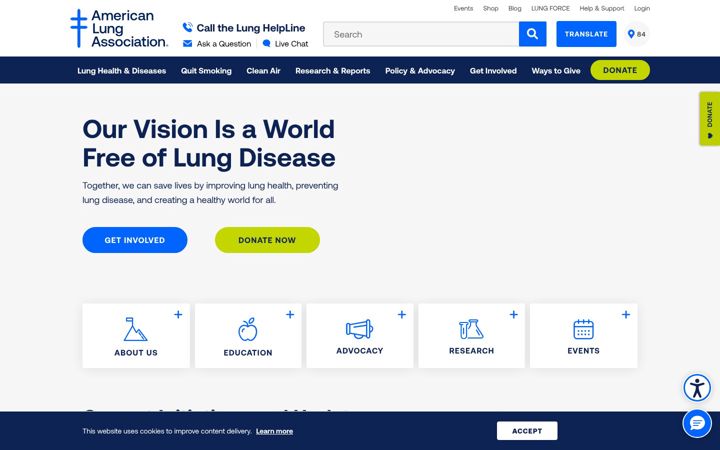720x450 pixels.
Task: Open the LUNG FORCE link
Action: tap(550, 8)
